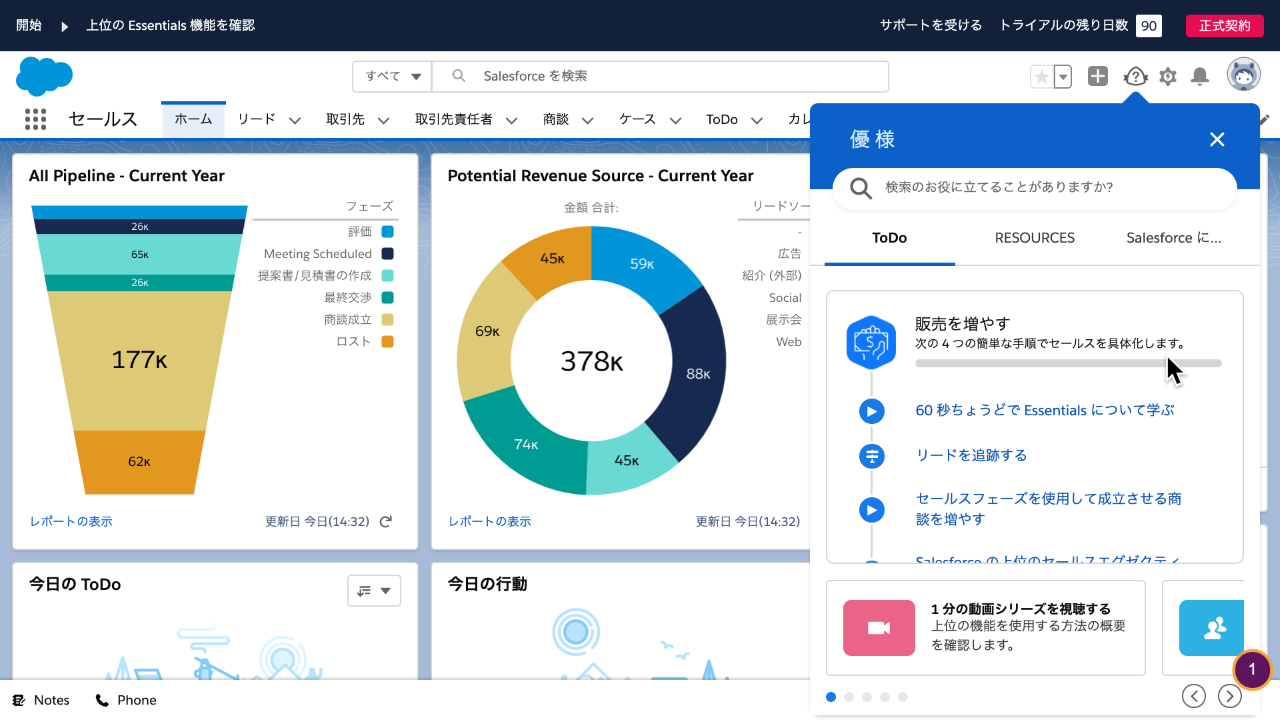The width and height of the screenshot is (1280, 720).
Task: Open the Setup gear icon
Action: click(x=1168, y=76)
